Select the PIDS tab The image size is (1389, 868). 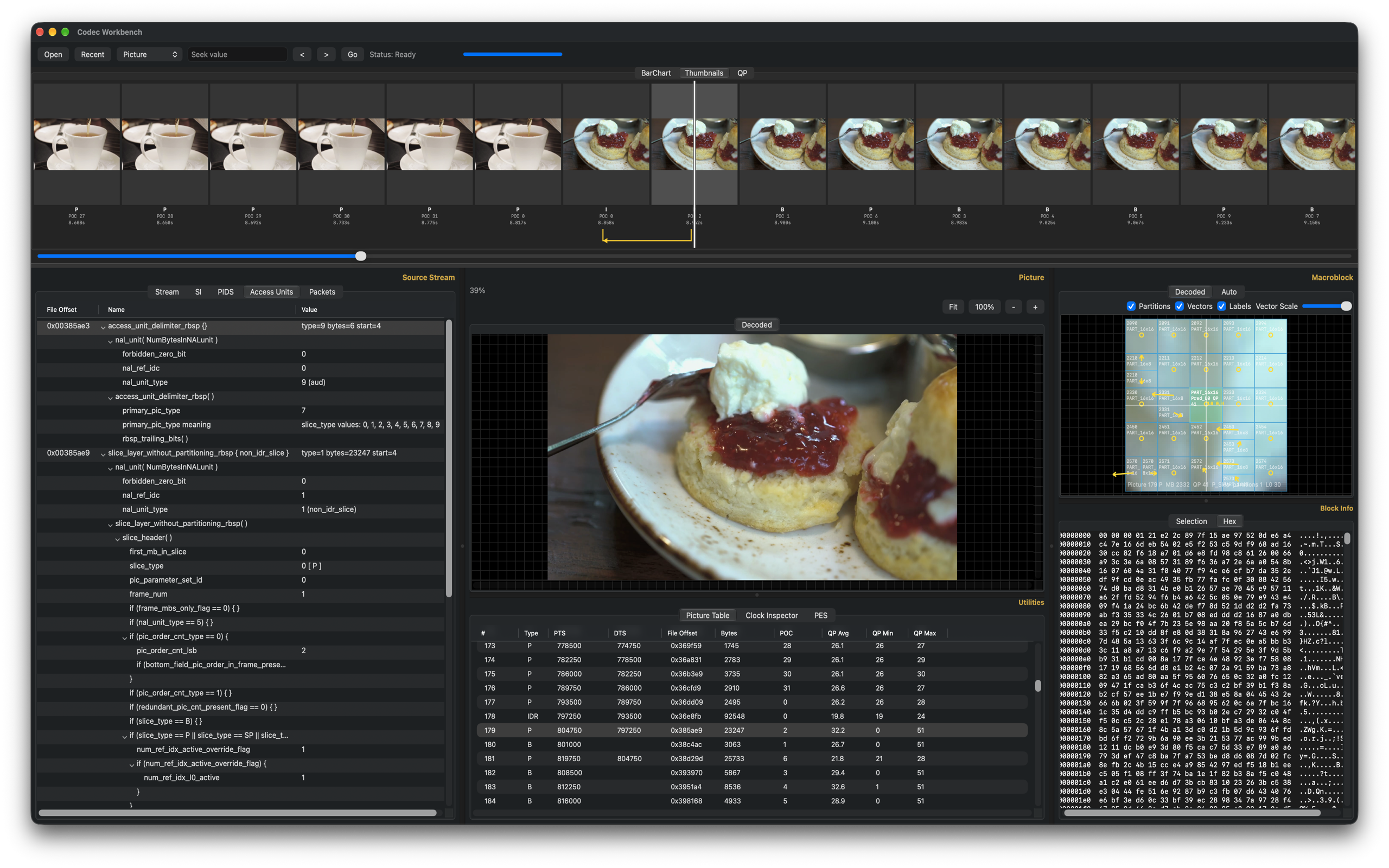coord(226,292)
